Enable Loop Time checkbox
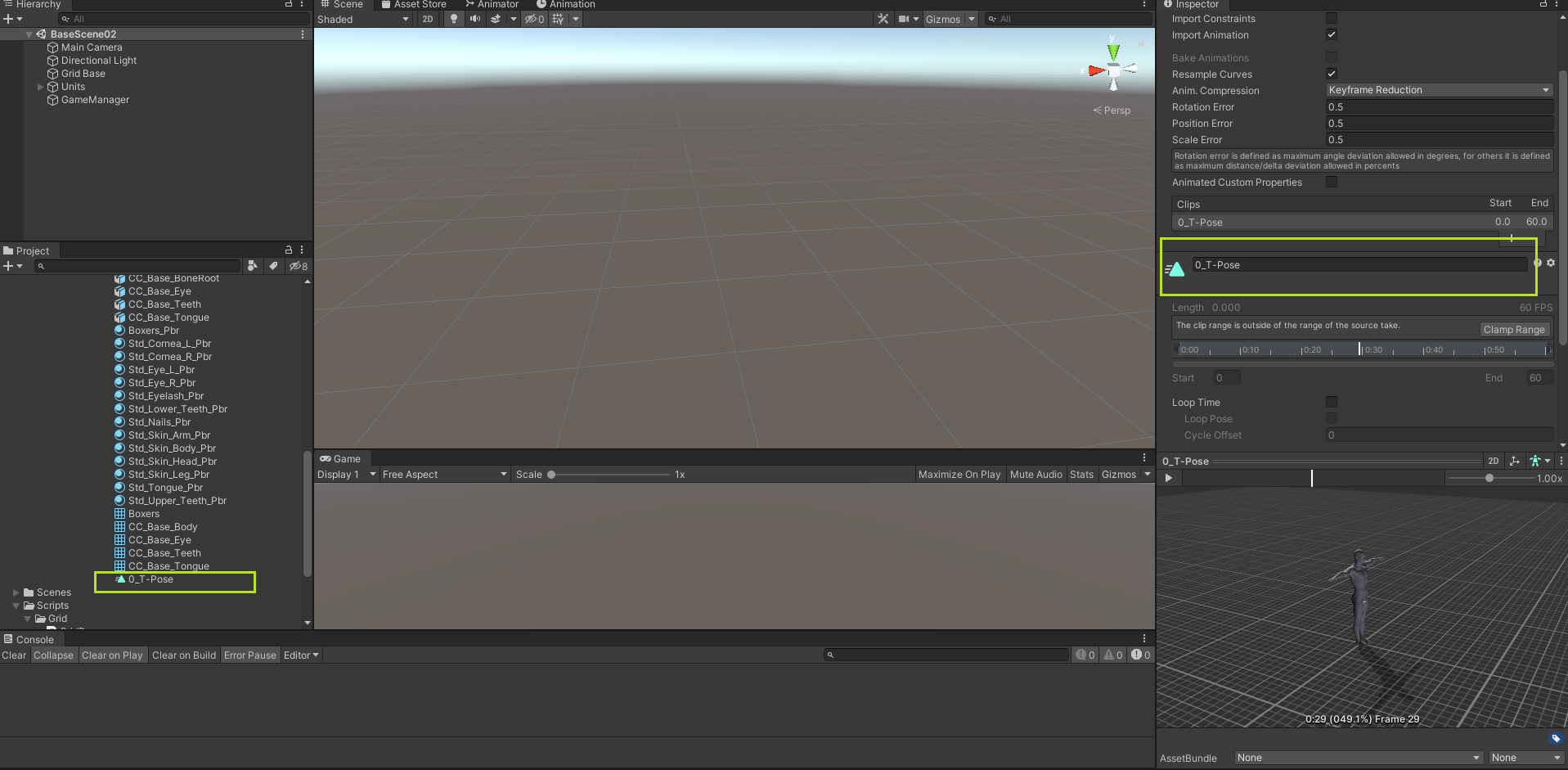Viewport: 1568px width, 770px height. click(1332, 402)
